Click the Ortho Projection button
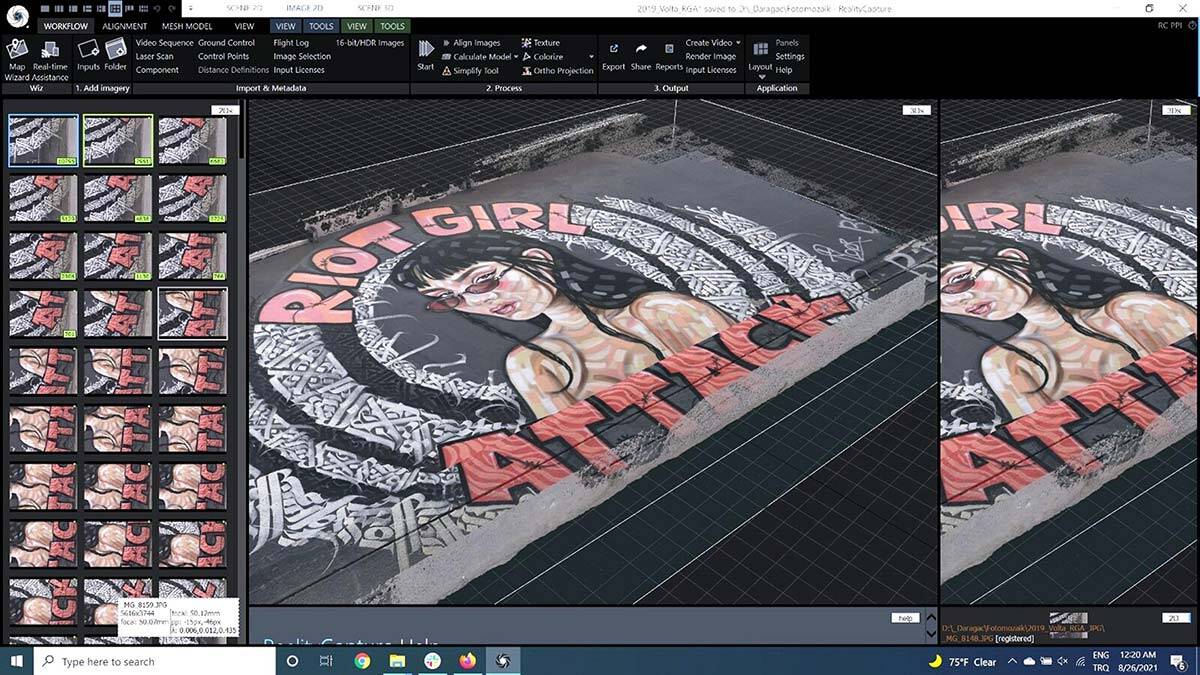Viewport: 1200px width, 675px height. (561, 71)
